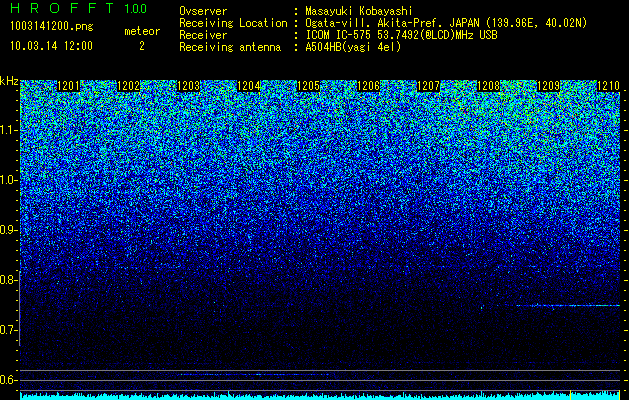This screenshot has width=629, height=400.
Task: Click the meteor label in the header
Action: [142, 31]
